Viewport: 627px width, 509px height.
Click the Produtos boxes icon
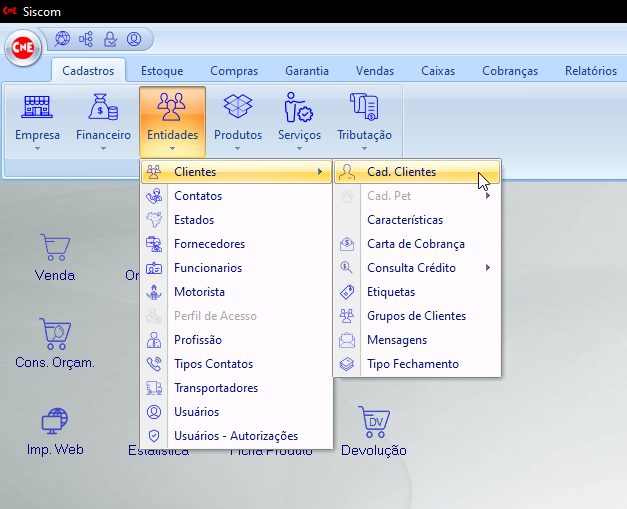238,107
